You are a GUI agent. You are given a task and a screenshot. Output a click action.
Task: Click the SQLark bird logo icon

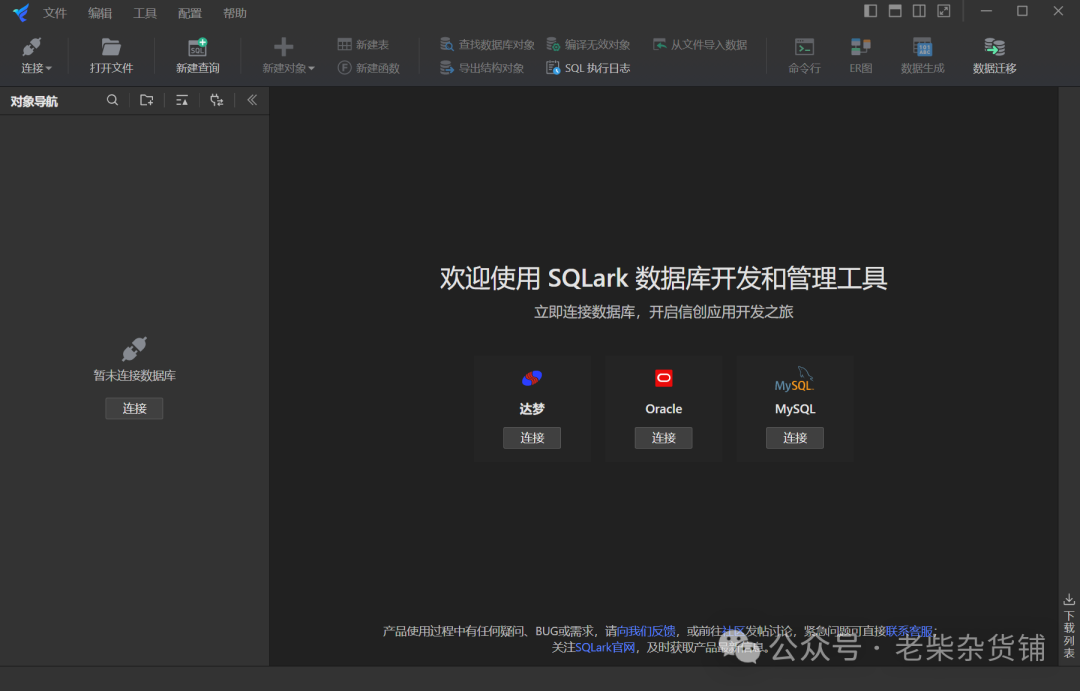[x=21, y=12]
